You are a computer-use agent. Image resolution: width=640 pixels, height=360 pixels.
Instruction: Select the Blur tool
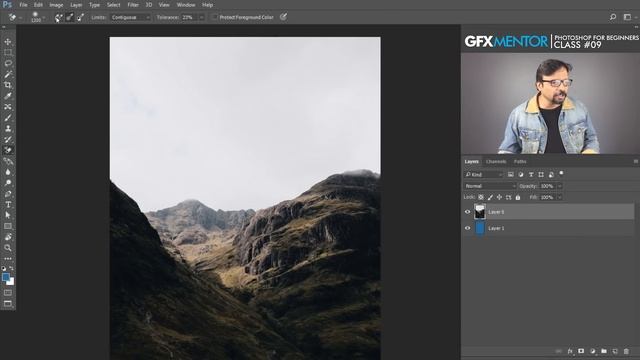[8, 172]
